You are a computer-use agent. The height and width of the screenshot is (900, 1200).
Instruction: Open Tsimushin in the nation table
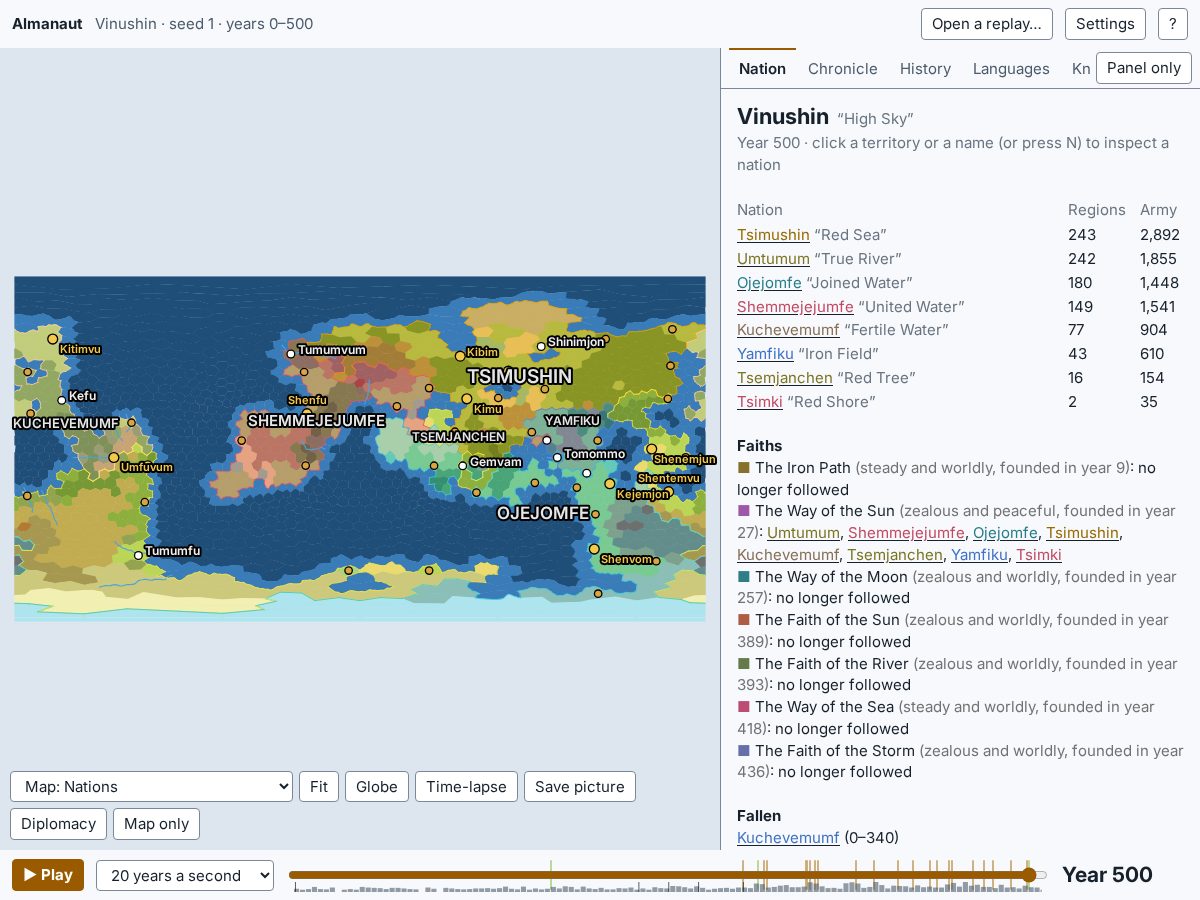[773, 235]
